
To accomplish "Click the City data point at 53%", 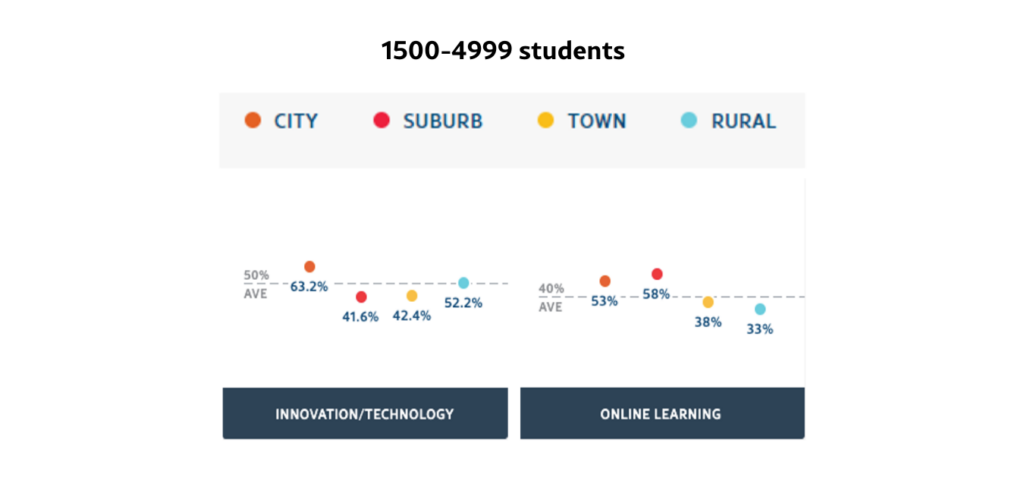I will 604,281.
